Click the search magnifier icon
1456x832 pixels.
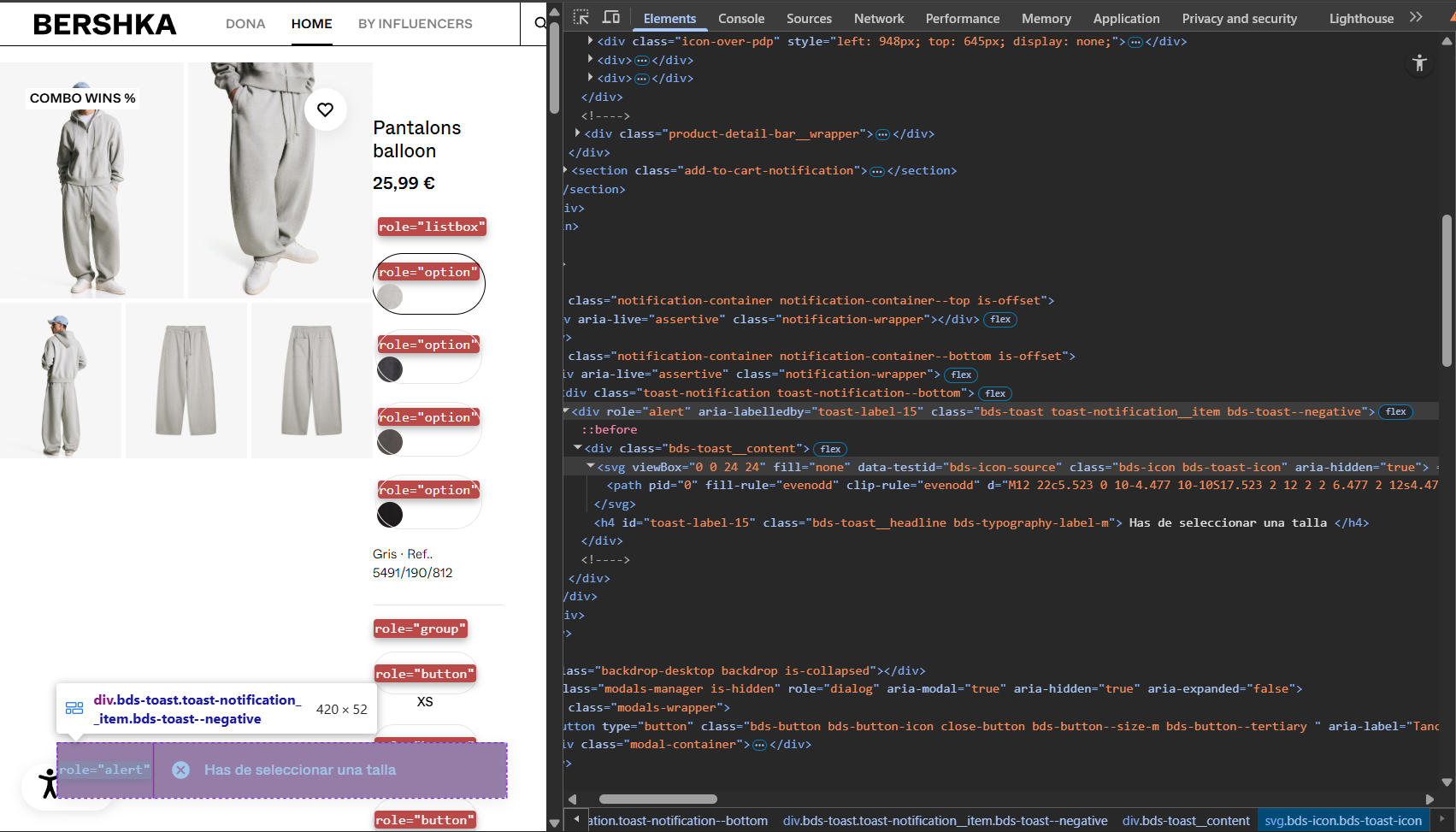(540, 23)
